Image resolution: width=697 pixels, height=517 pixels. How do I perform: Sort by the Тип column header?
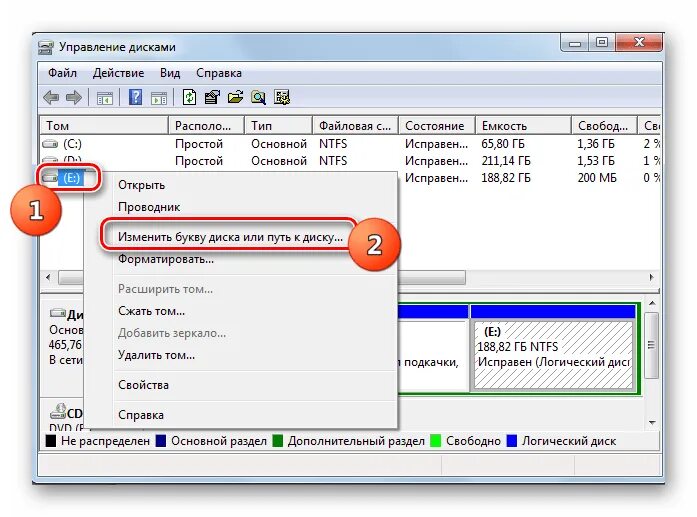tap(278, 125)
